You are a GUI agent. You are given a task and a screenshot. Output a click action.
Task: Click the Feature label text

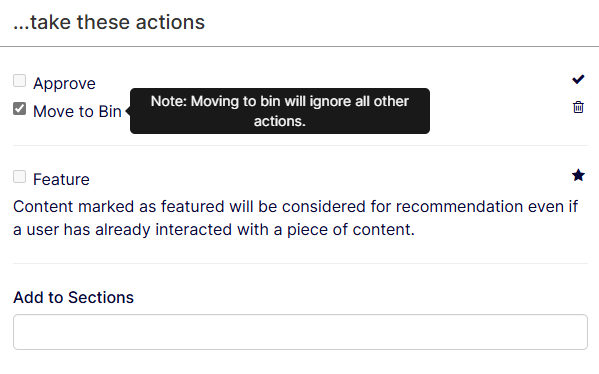click(61, 180)
